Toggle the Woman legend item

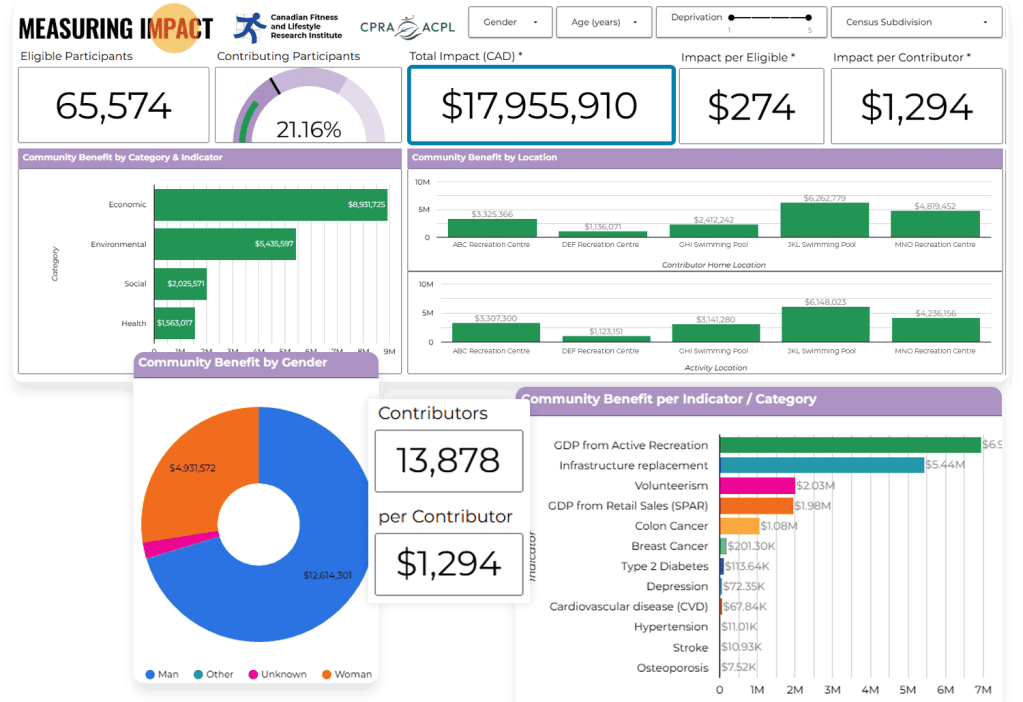345,674
